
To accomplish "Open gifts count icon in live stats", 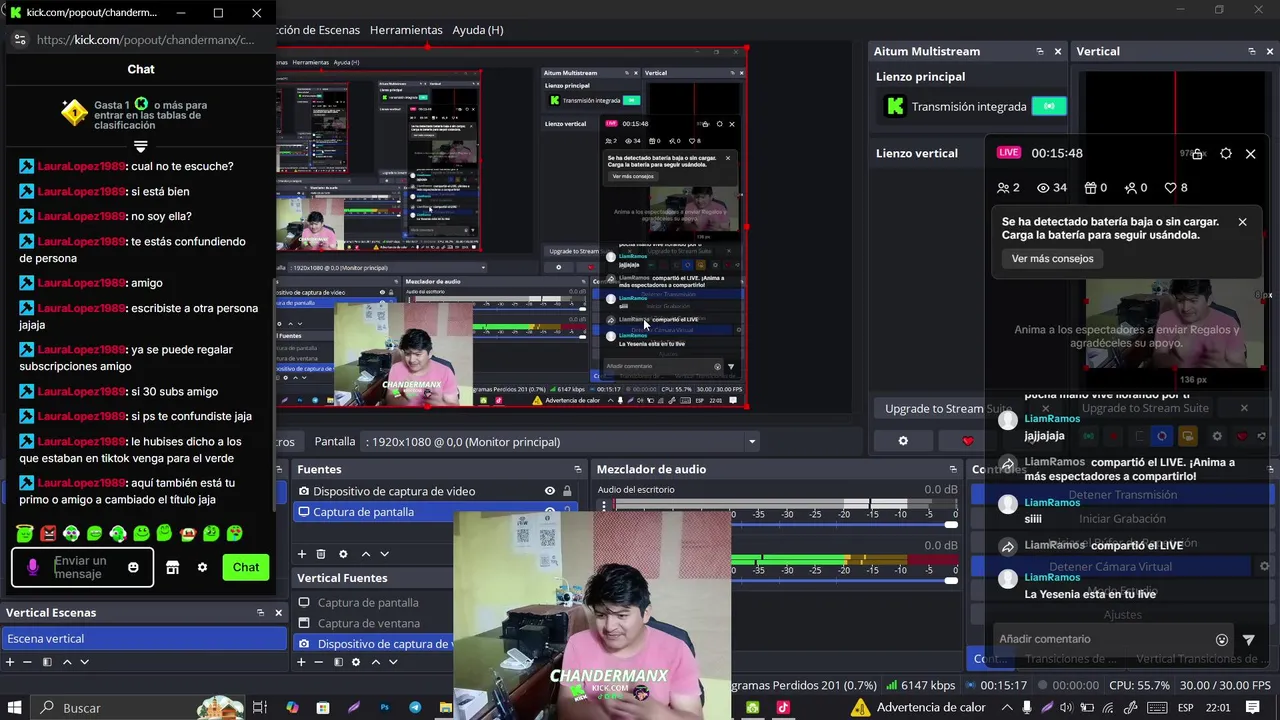I will pyautogui.click(x=1089, y=188).
